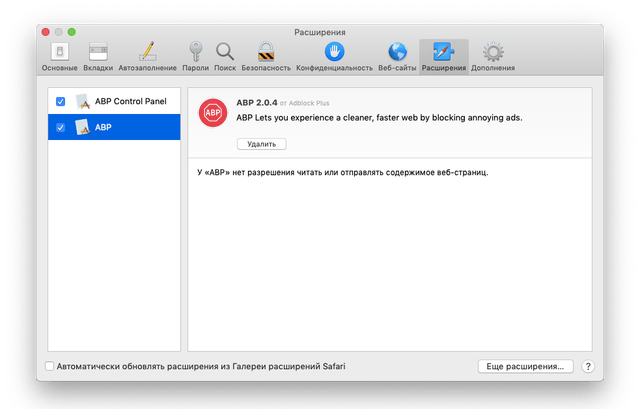Click the ABP Control Panel app icon

pos(83,101)
